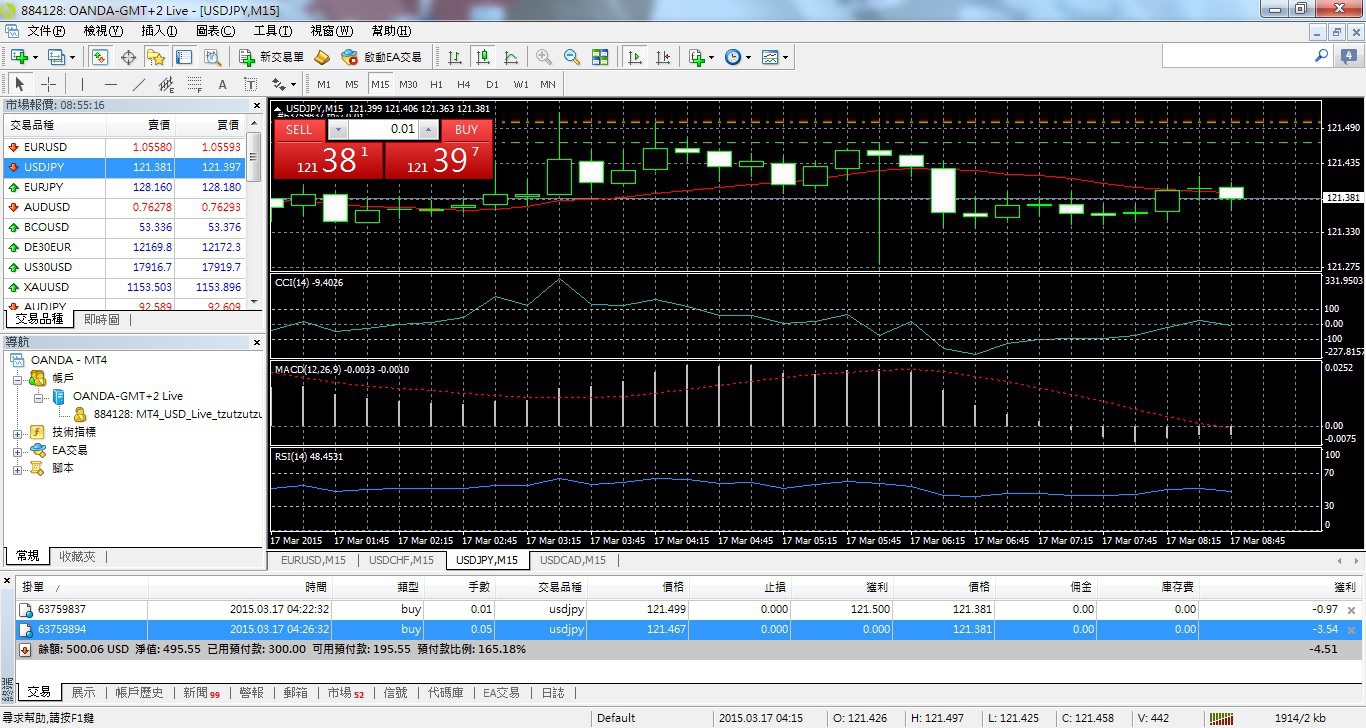
Task: Select the horizontal line drawing tool
Action: [x=110, y=85]
